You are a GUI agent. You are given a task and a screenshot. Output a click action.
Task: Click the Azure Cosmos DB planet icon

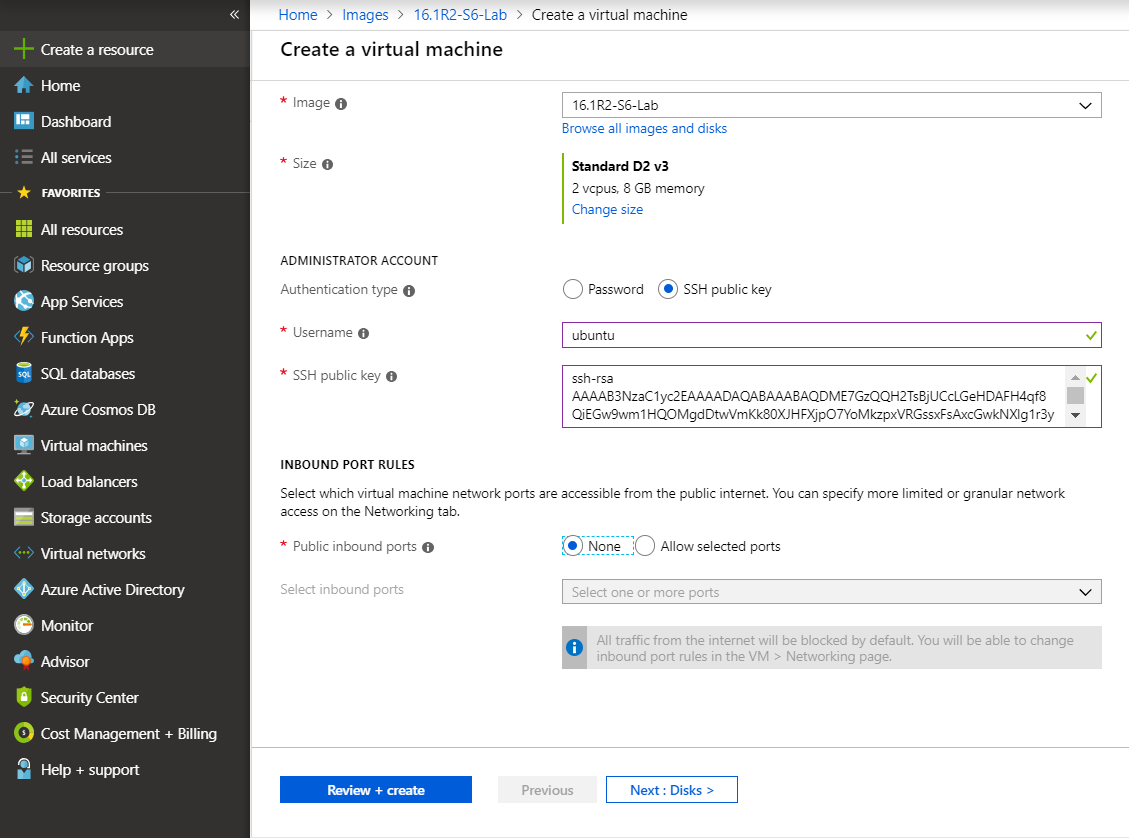pos(24,409)
